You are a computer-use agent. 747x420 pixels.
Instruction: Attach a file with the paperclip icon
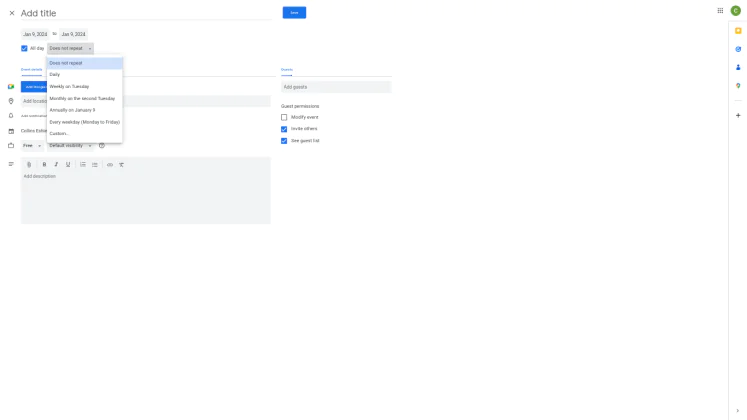click(29, 165)
